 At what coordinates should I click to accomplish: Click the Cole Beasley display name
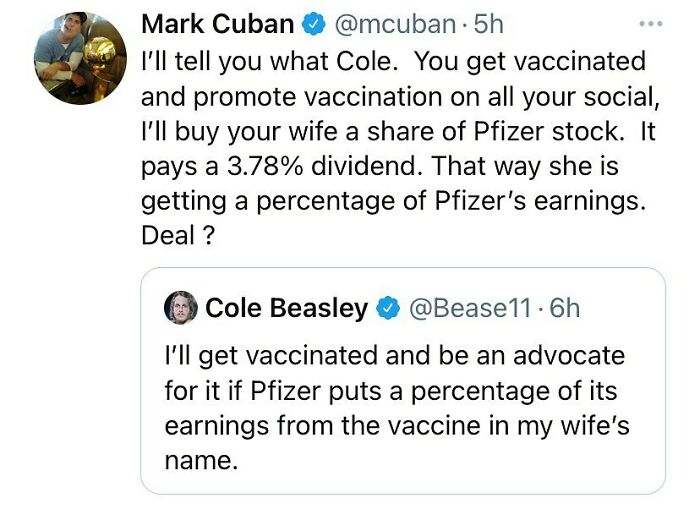287,308
